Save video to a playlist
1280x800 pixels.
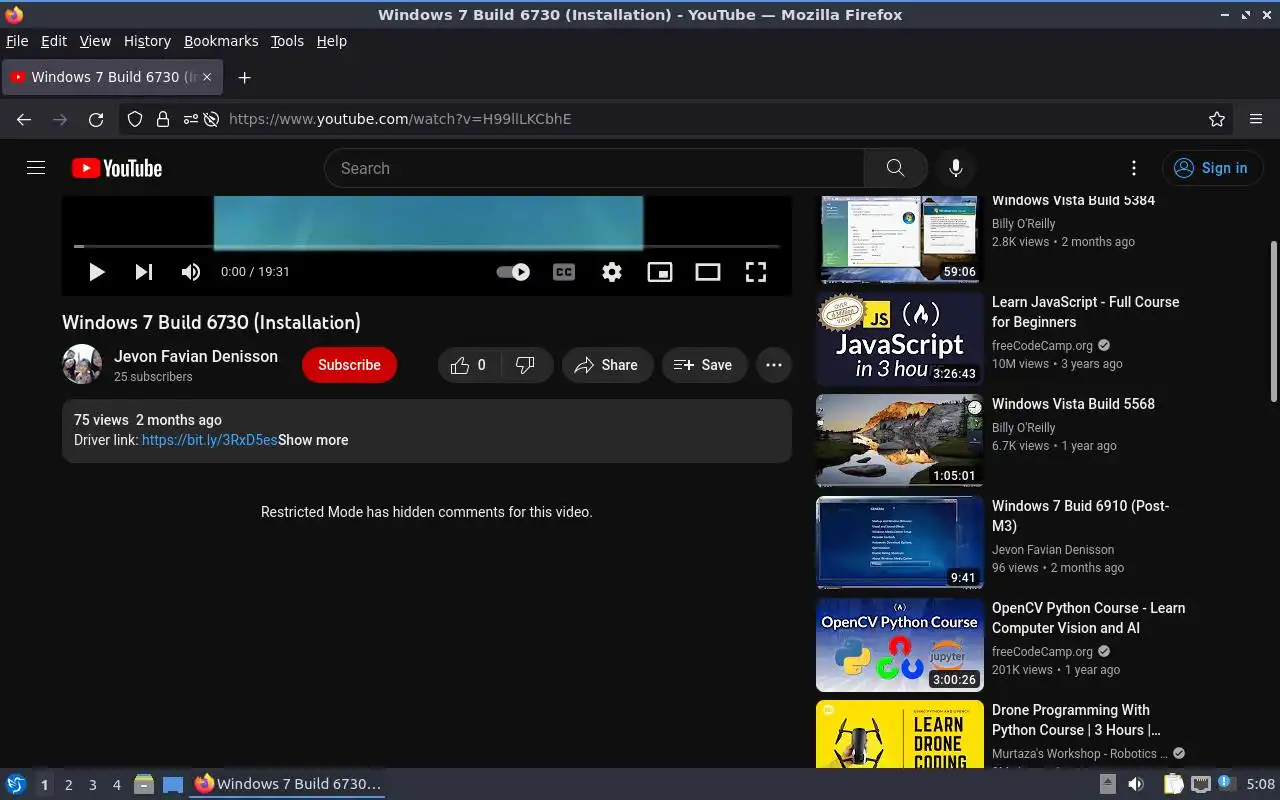click(704, 365)
